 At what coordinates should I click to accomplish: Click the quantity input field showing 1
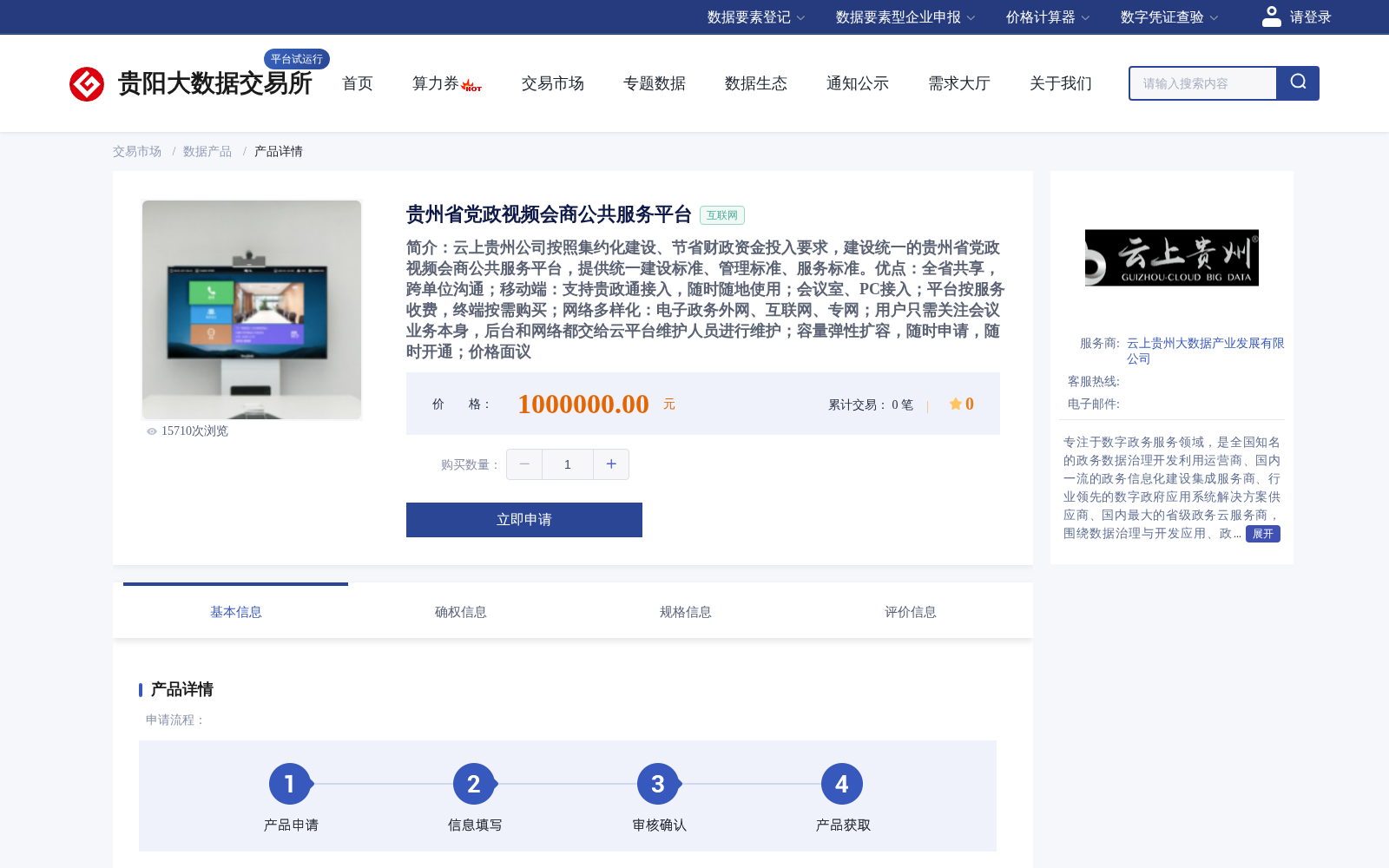pos(568,464)
